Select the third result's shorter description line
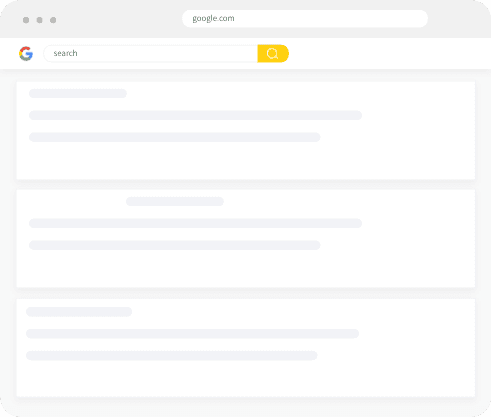 [172, 356]
